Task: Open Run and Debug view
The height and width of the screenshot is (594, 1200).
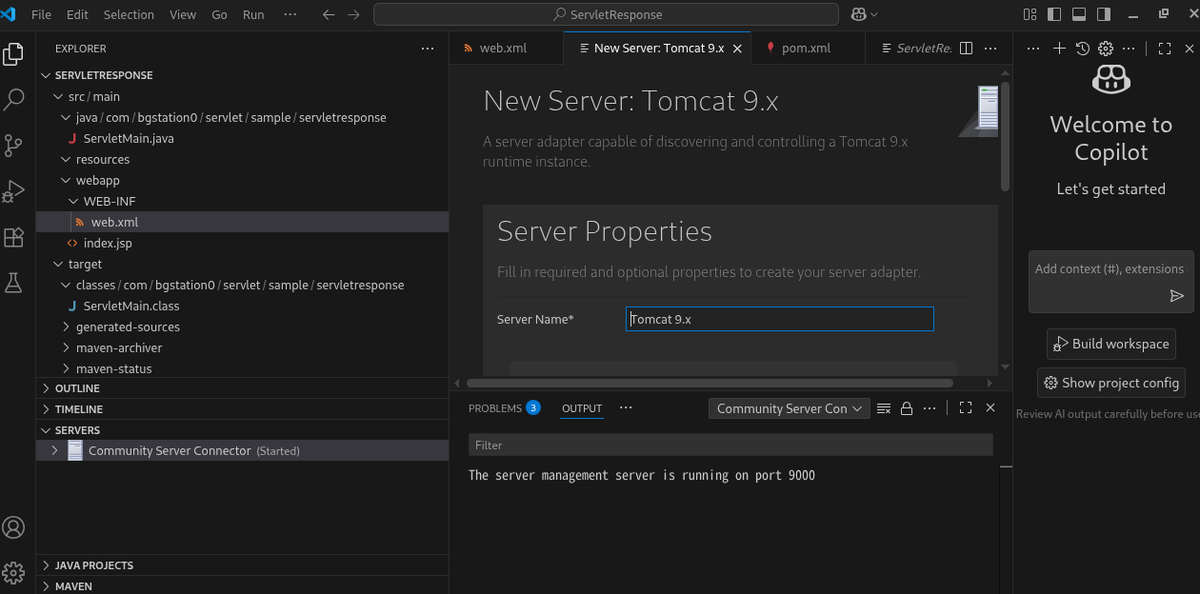Action: 14,191
